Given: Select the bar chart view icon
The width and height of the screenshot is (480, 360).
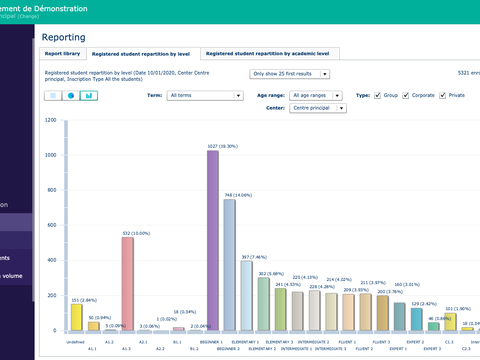Looking at the screenshot, I should 89,96.
